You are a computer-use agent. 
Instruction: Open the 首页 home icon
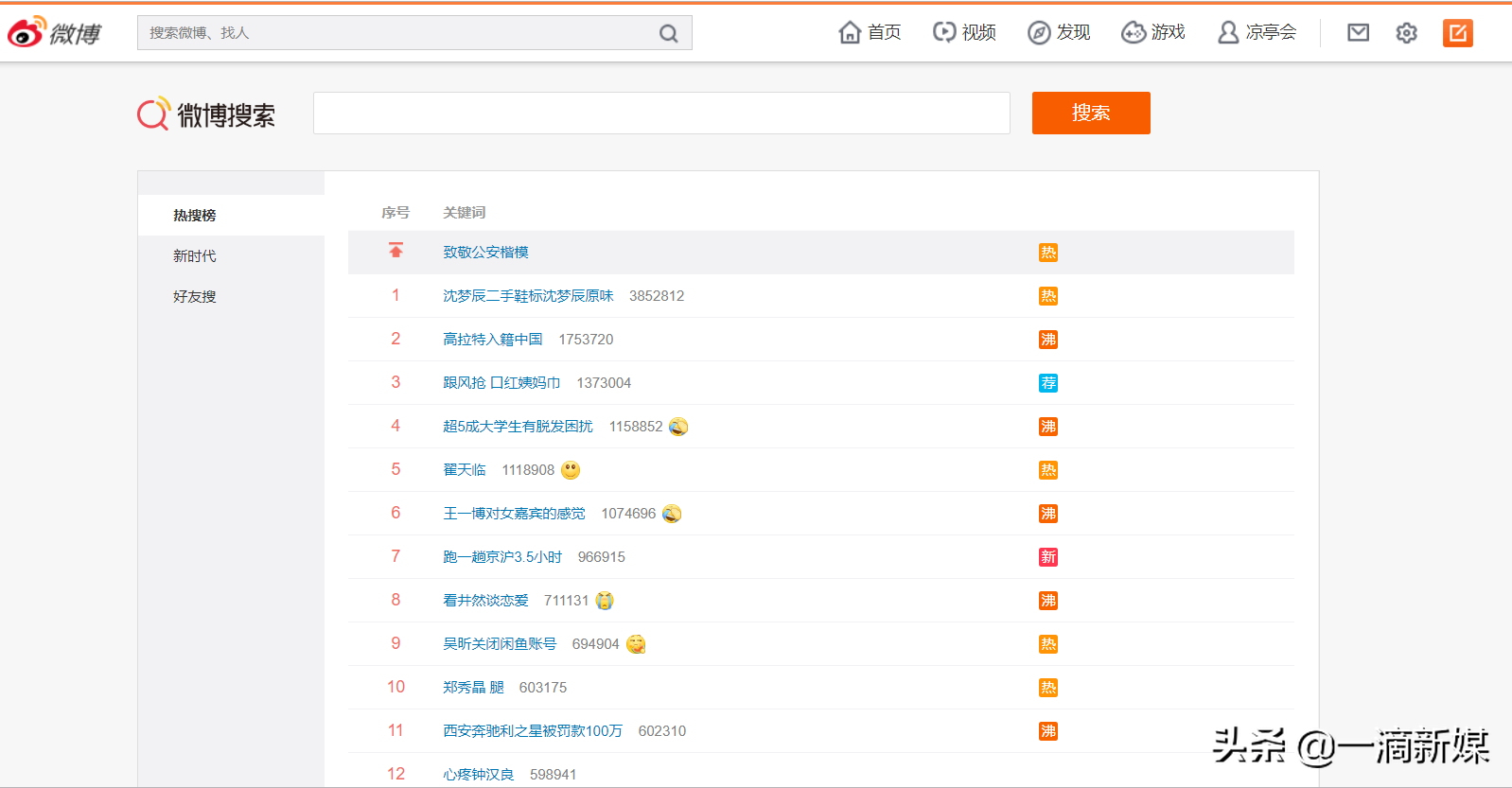tap(850, 32)
